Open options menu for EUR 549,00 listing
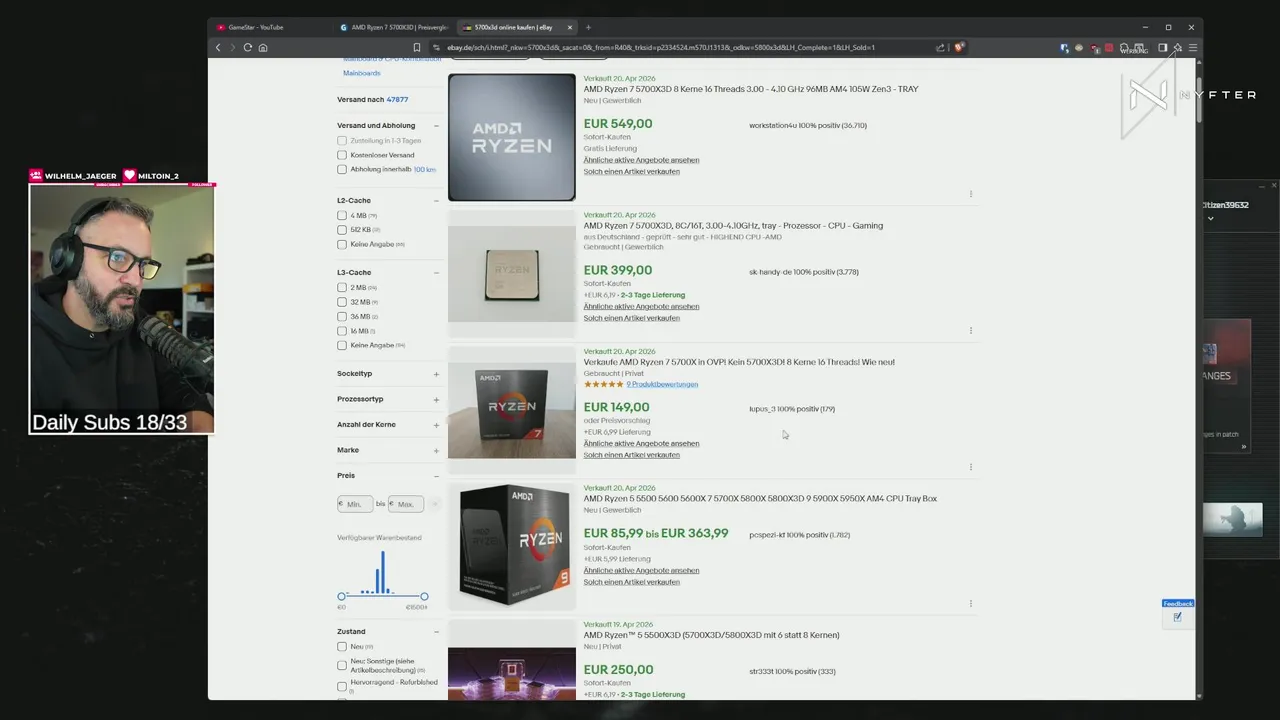 (971, 194)
